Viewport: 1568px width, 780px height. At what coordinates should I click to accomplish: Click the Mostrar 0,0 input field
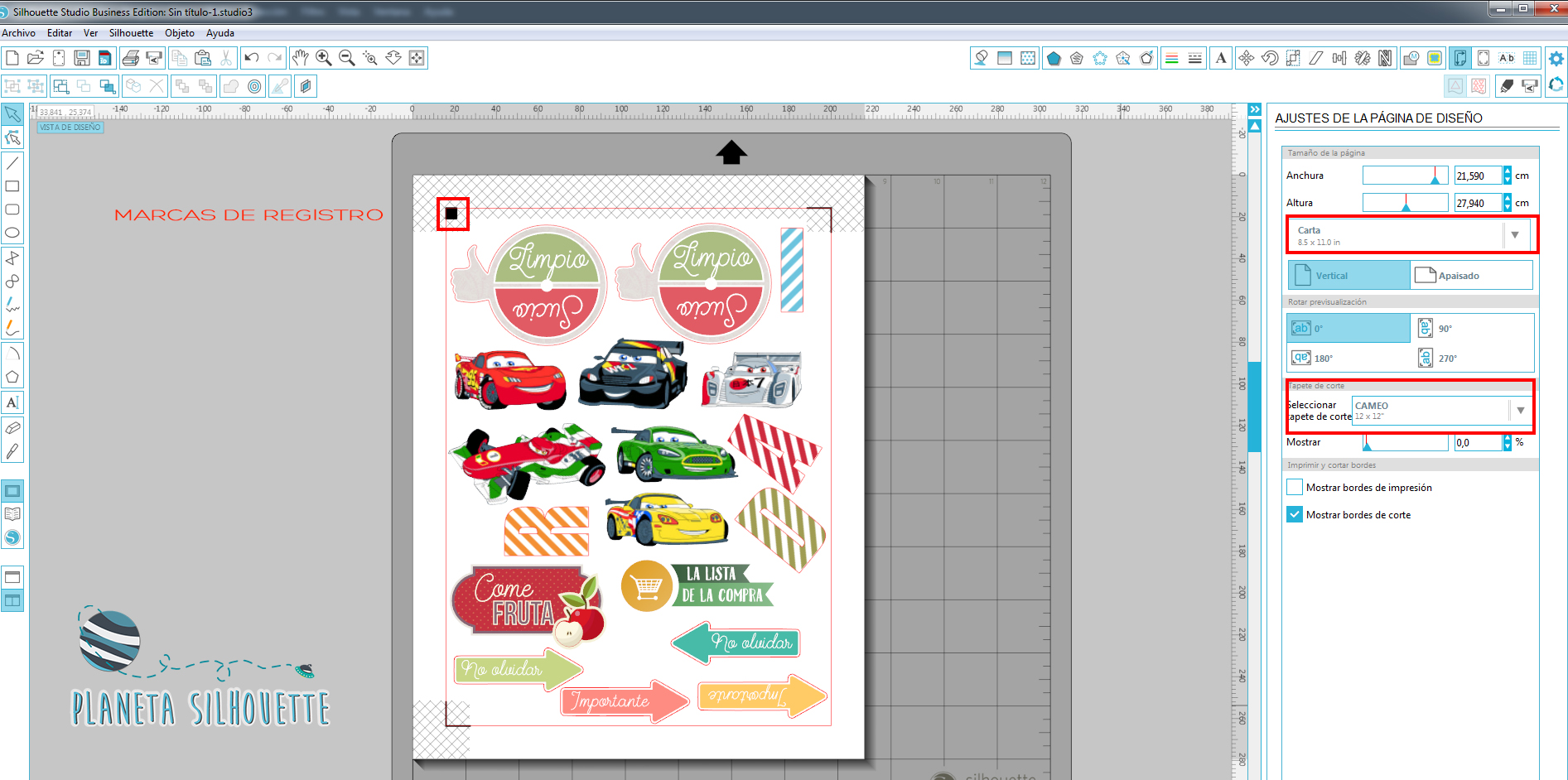click(x=1478, y=442)
